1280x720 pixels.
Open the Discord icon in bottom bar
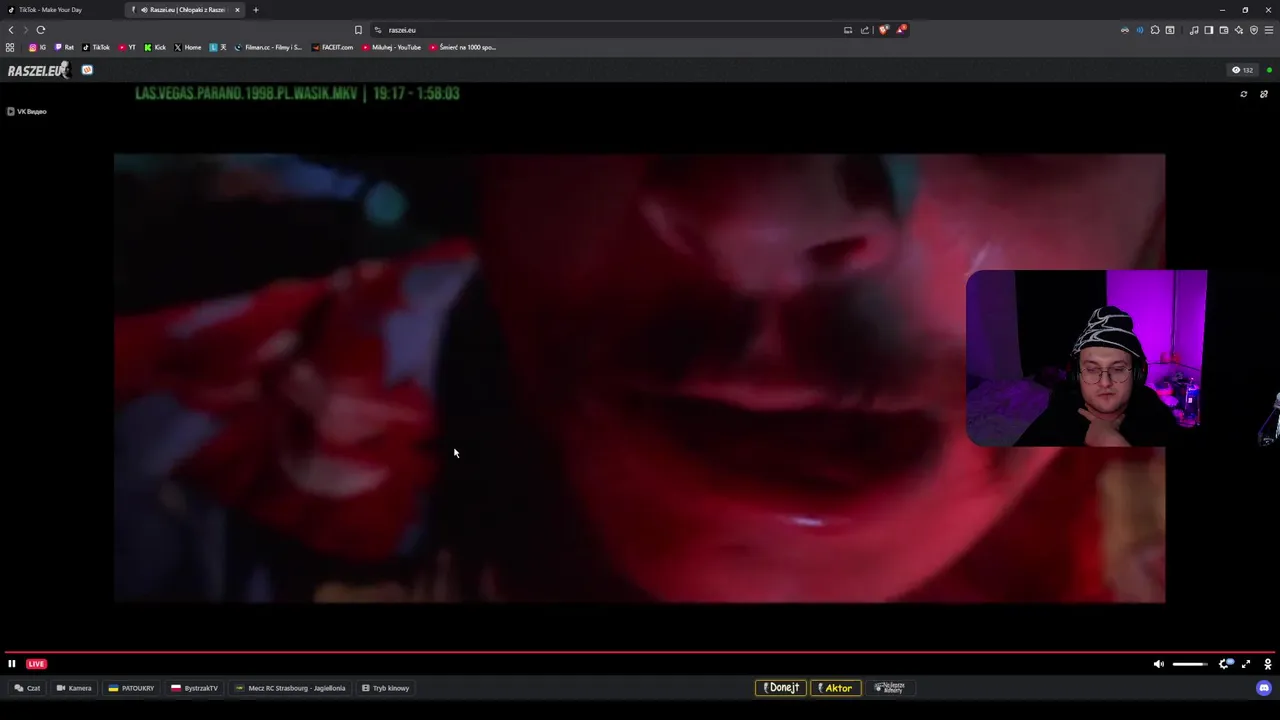click(x=1264, y=688)
